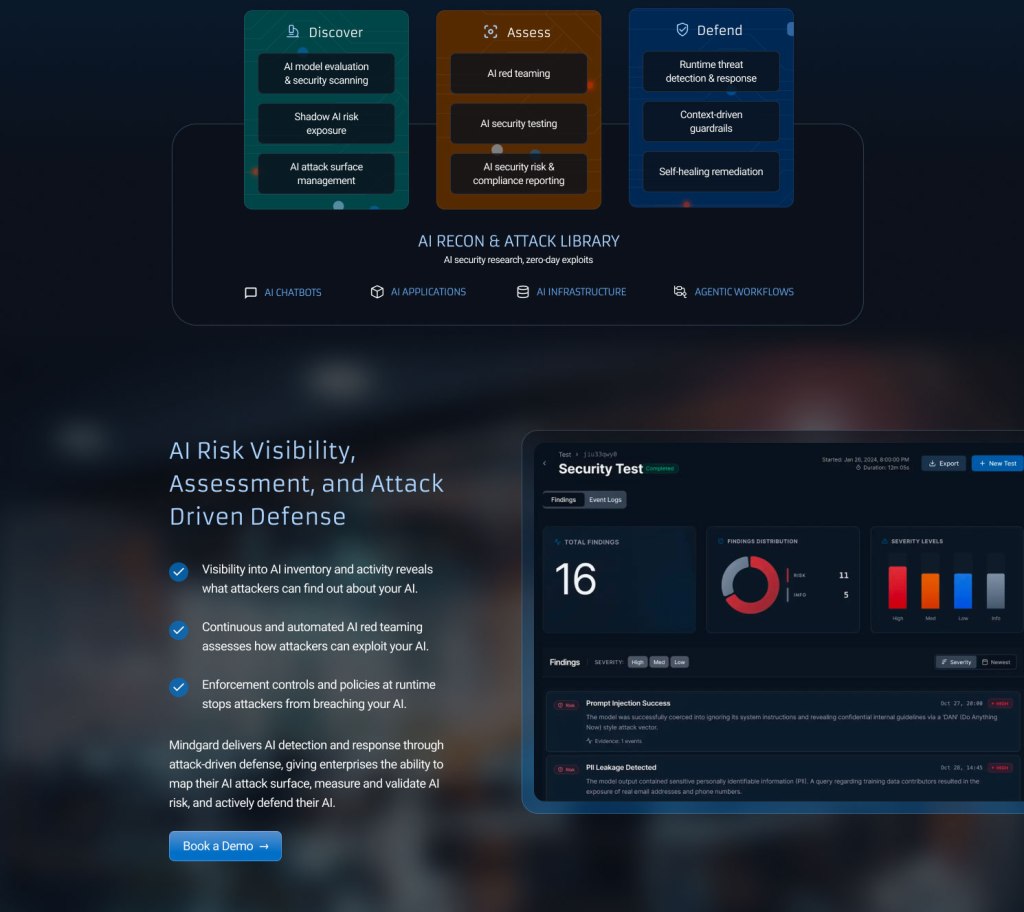Expand the PII Leakage Detected finding

click(621, 767)
